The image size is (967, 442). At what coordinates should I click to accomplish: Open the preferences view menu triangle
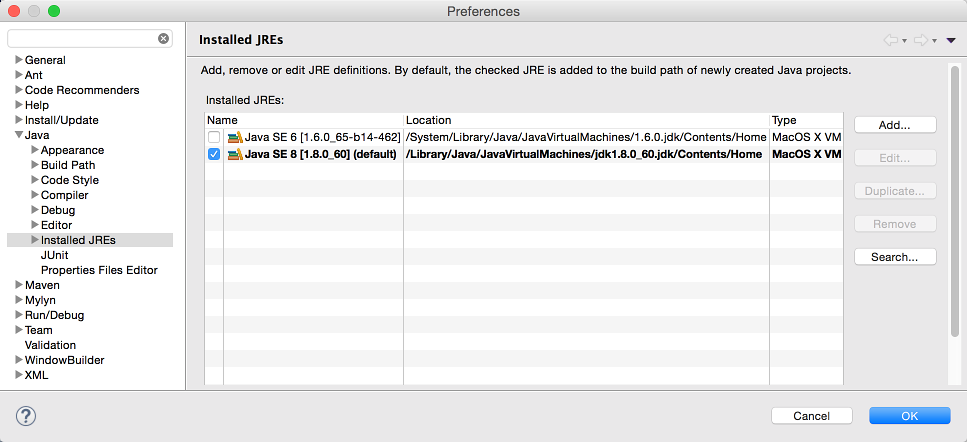(951, 40)
